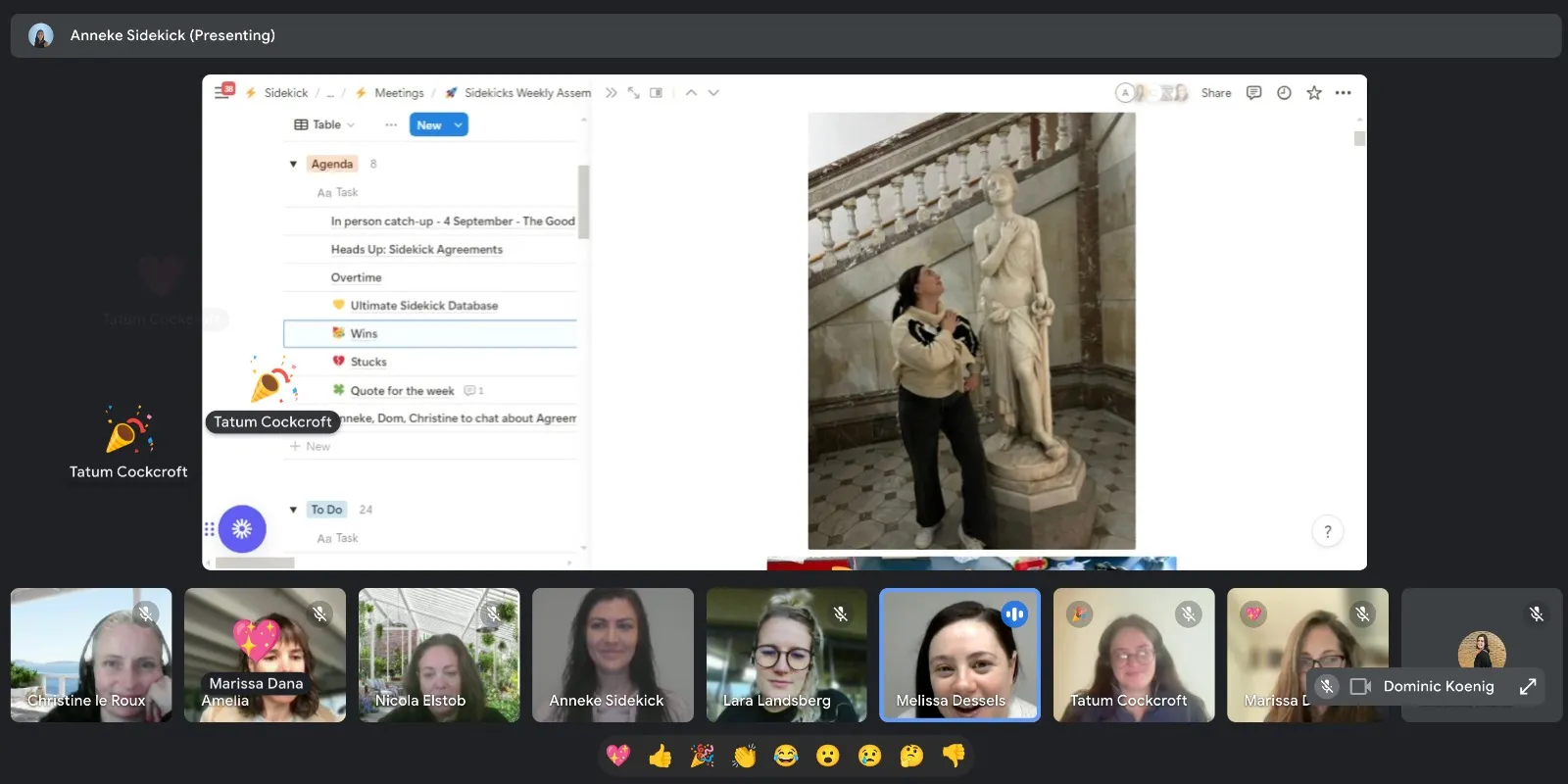Click the muted mic on Nicola Elstob's tile
Image resolution: width=1568 pixels, height=784 pixels.
494,613
